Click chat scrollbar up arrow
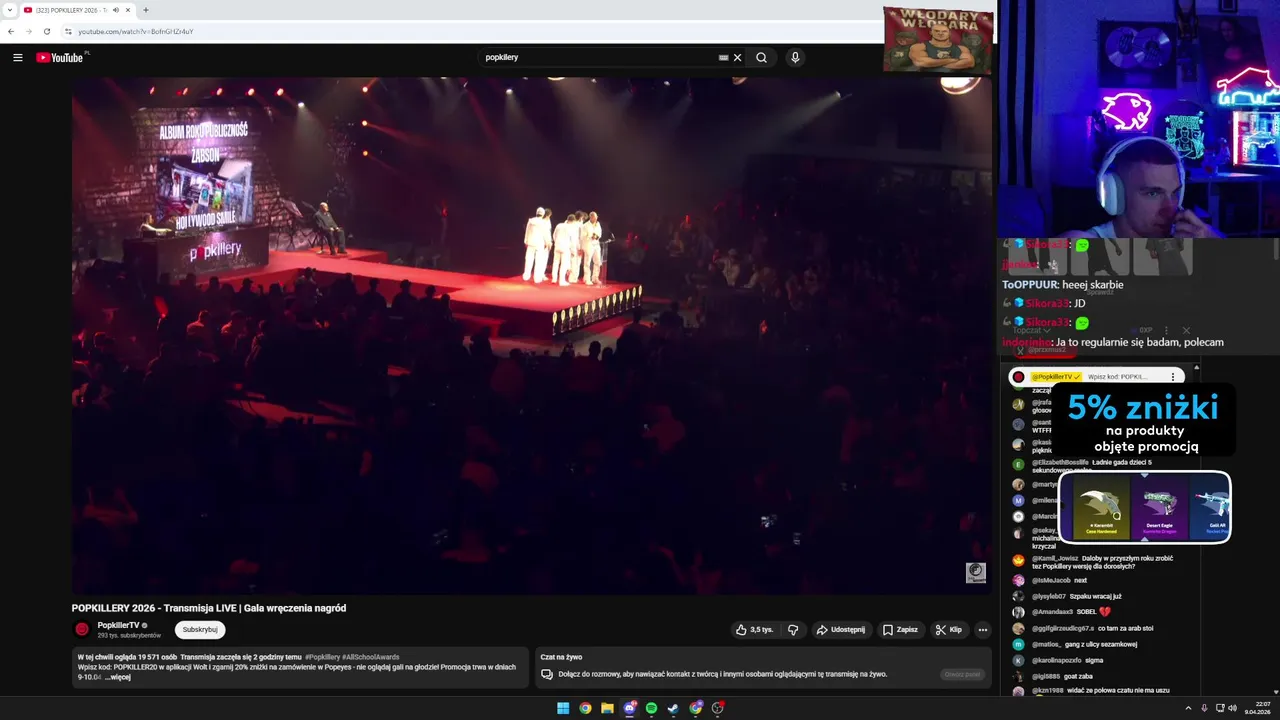Image resolution: width=1280 pixels, height=720 pixels. (x=1196, y=367)
